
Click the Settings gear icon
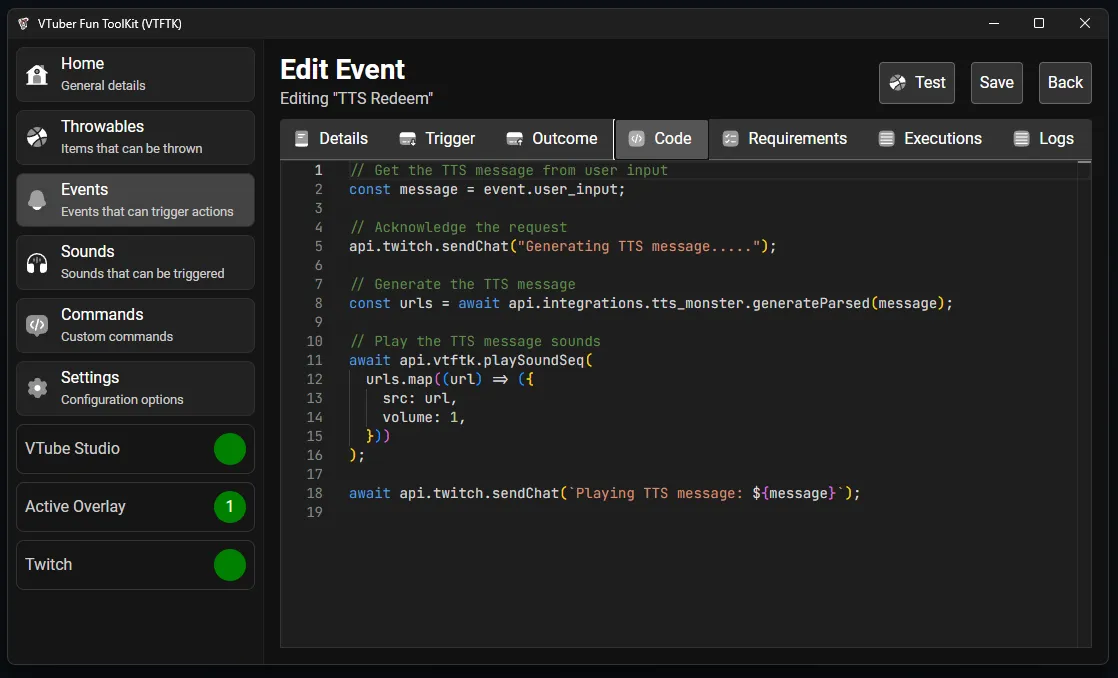37,388
